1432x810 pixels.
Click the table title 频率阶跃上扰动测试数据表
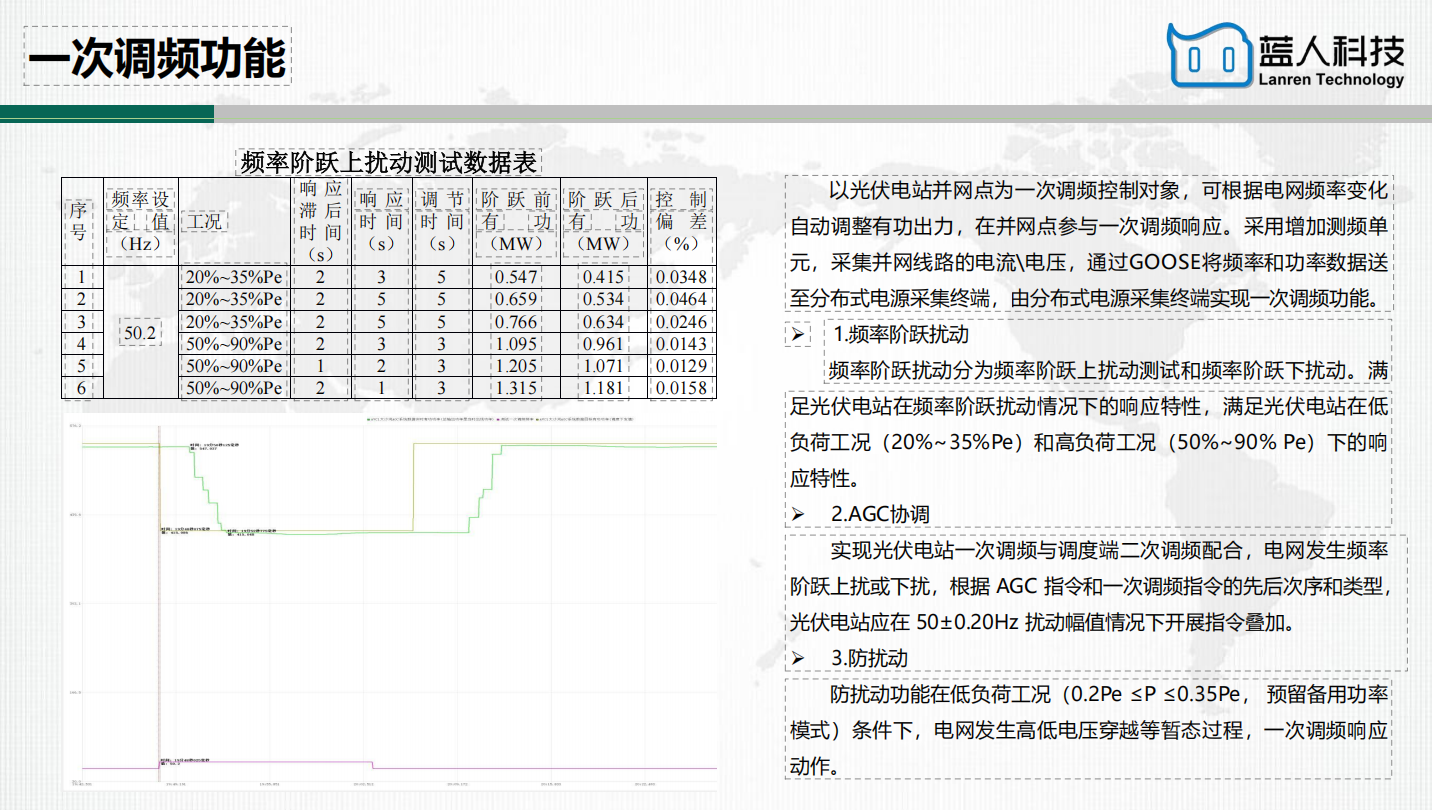(390, 161)
